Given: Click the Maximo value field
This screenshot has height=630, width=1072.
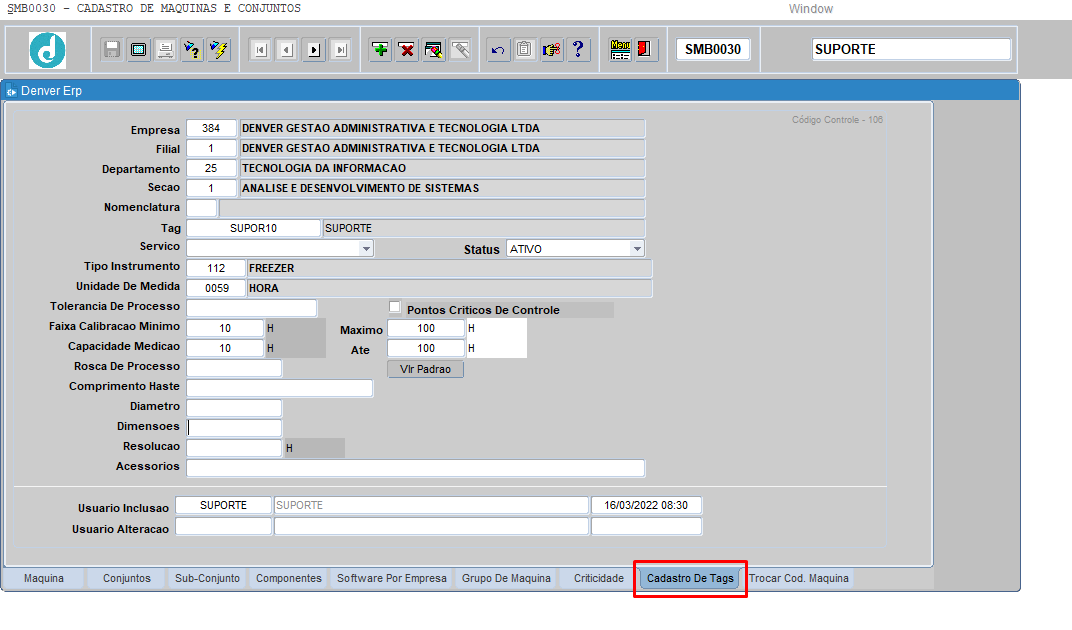Looking at the screenshot, I should [x=426, y=328].
